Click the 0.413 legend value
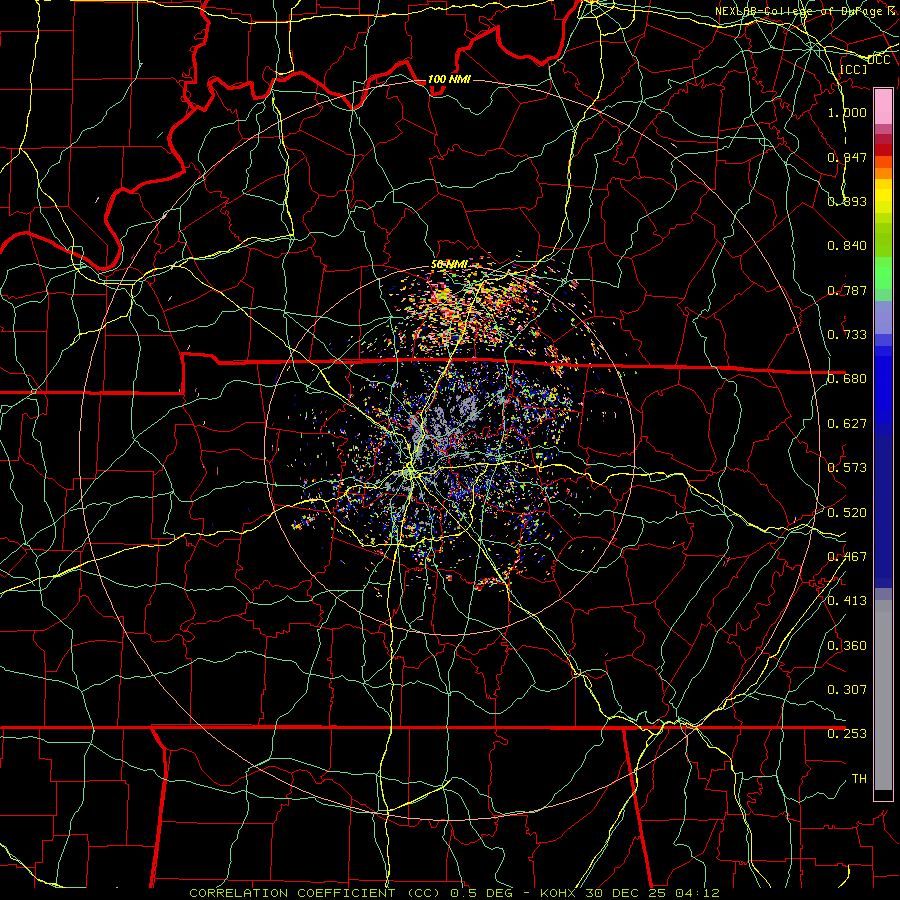The width and height of the screenshot is (900, 900). [x=847, y=601]
